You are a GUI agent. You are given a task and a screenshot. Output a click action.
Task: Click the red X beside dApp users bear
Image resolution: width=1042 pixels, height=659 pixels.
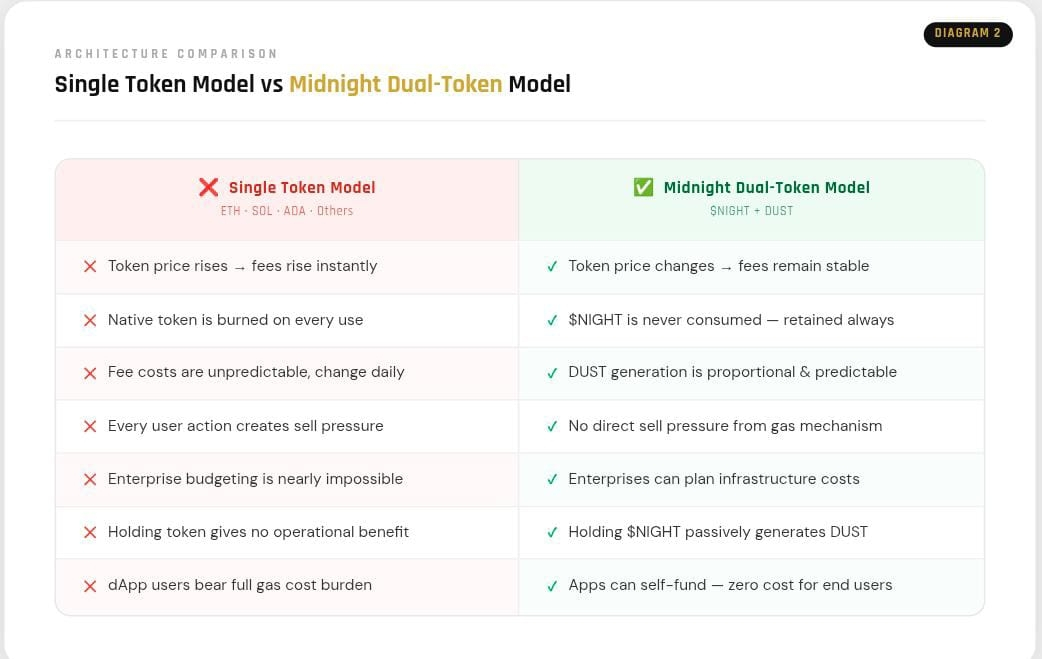90,586
